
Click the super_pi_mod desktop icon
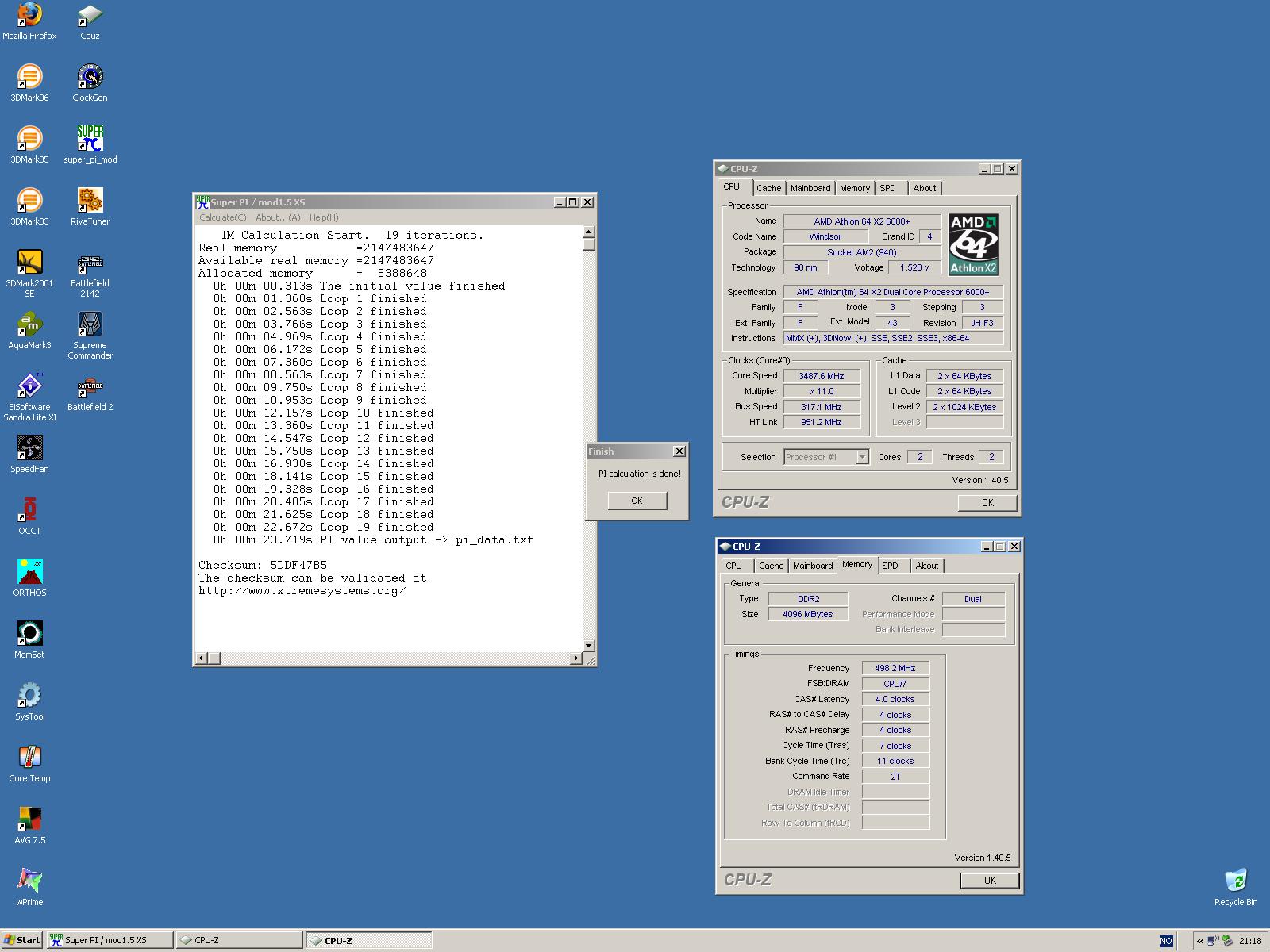coord(90,145)
